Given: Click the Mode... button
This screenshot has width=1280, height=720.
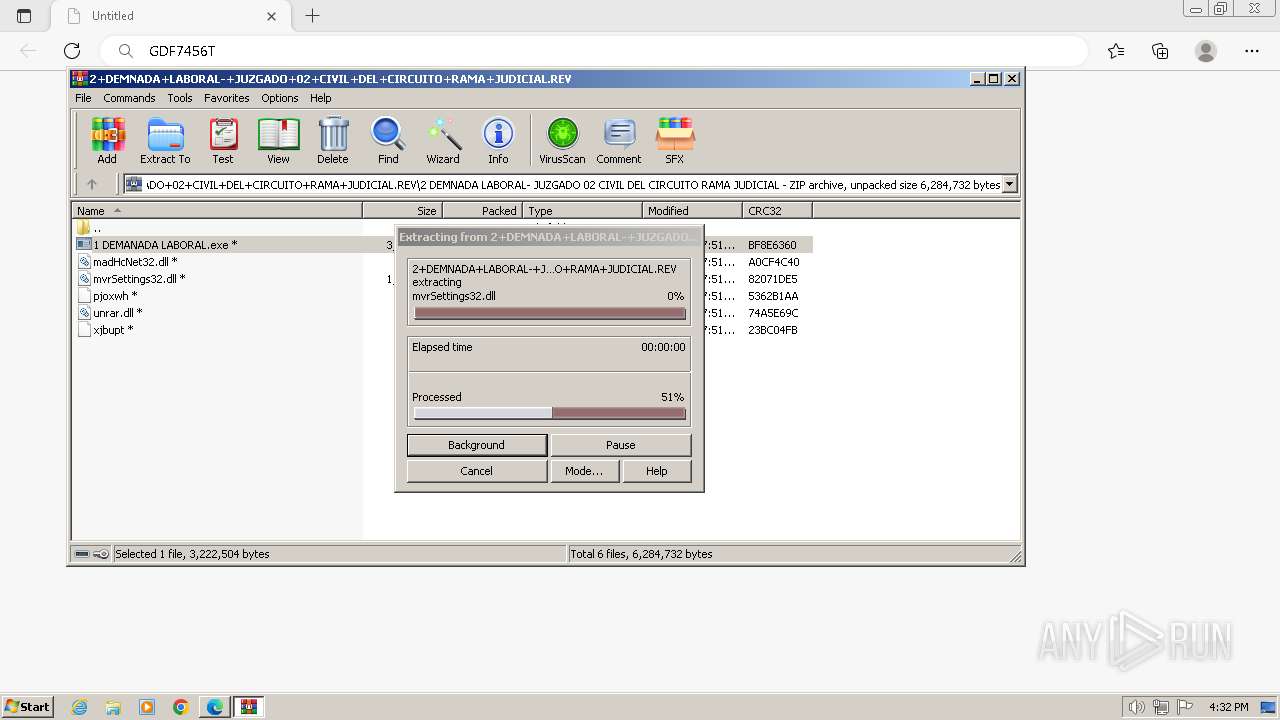Looking at the screenshot, I should pos(584,471).
